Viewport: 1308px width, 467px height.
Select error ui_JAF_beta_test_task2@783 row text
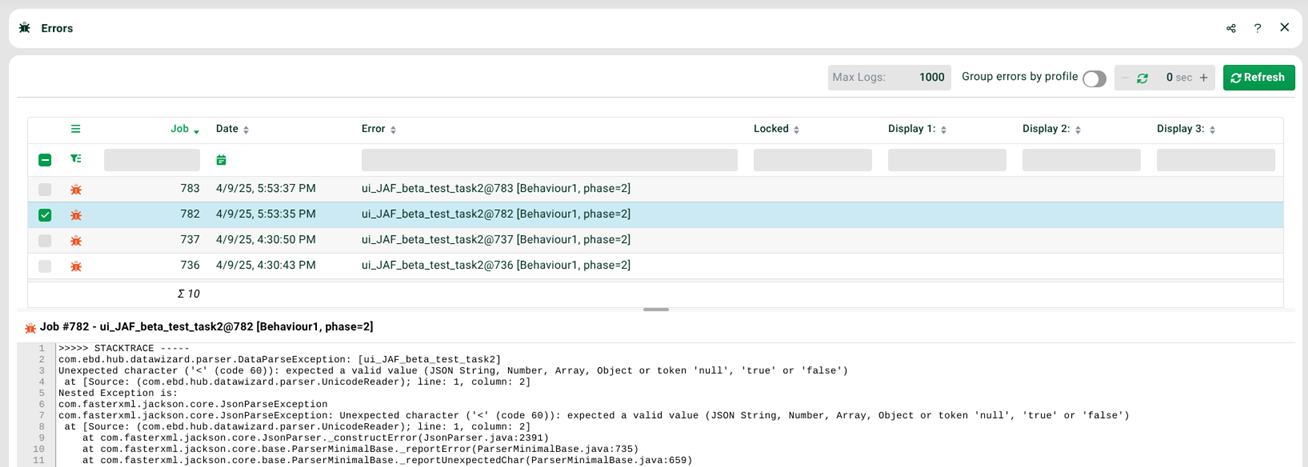[496, 189]
